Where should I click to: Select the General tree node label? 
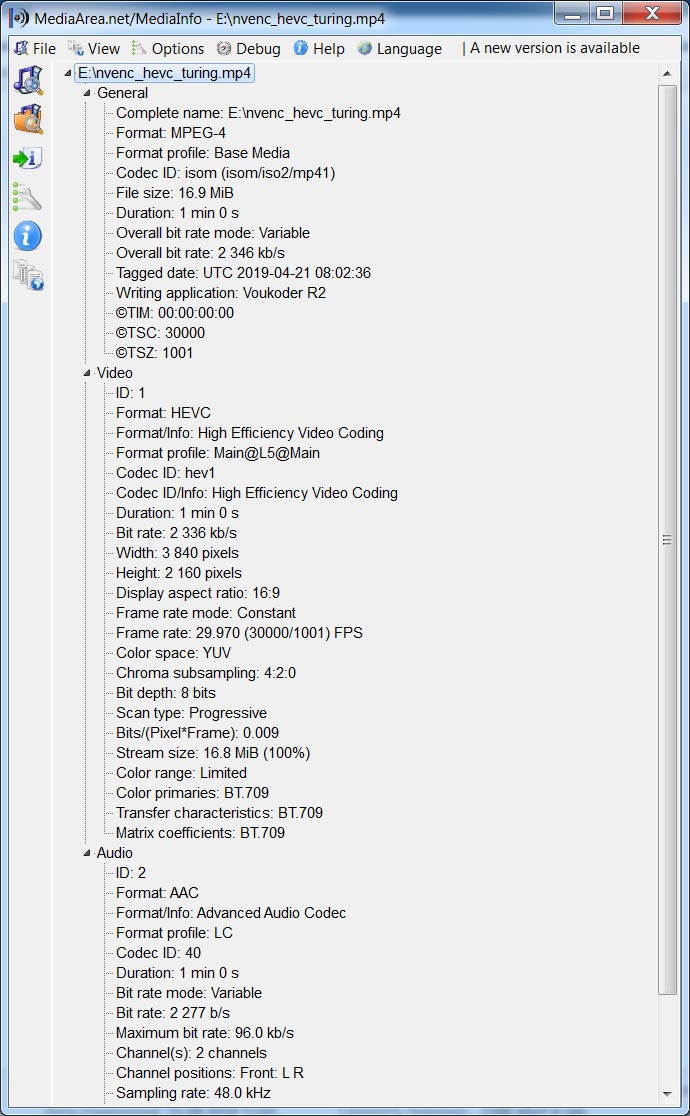click(x=122, y=93)
